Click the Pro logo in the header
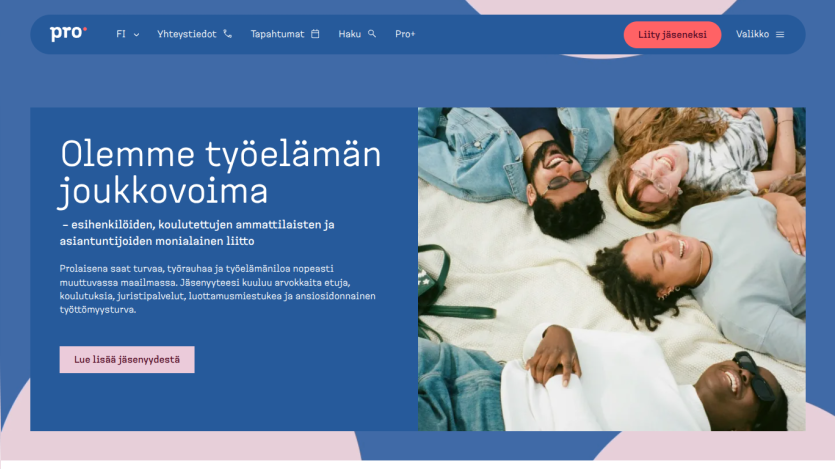This screenshot has height=469, width=835. 68,34
